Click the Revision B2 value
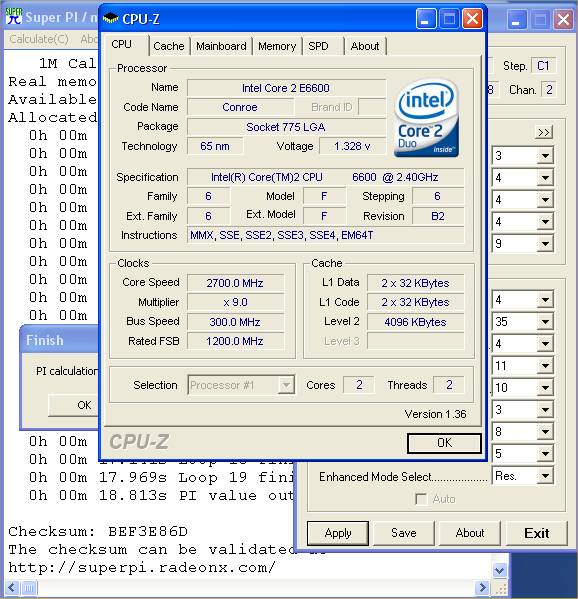This screenshot has height=599, width=578. point(438,216)
